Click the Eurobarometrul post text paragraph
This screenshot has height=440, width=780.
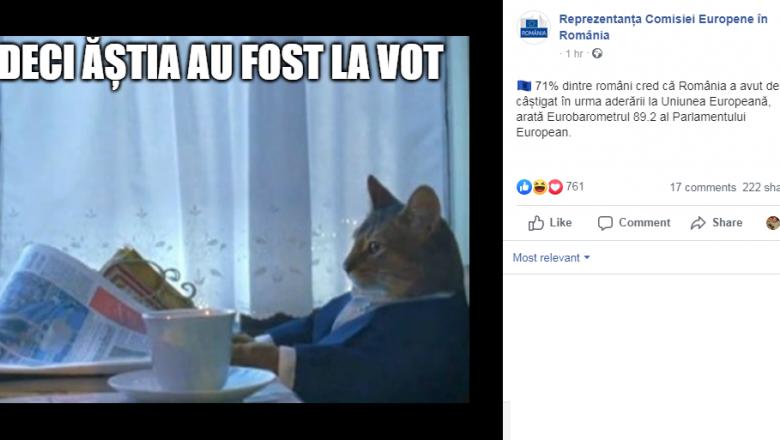click(x=648, y=109)
